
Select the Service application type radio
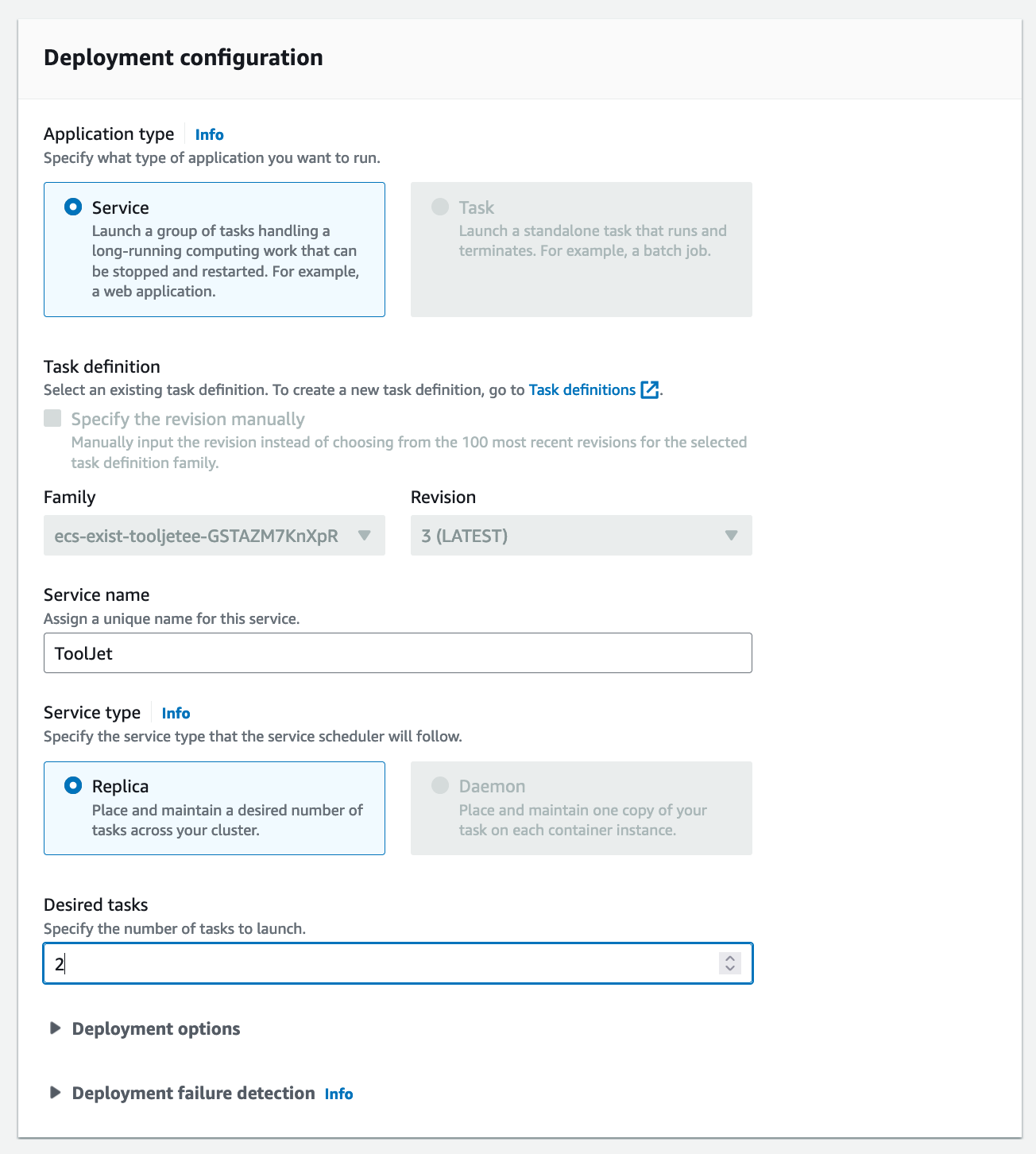tap(73, 207)
